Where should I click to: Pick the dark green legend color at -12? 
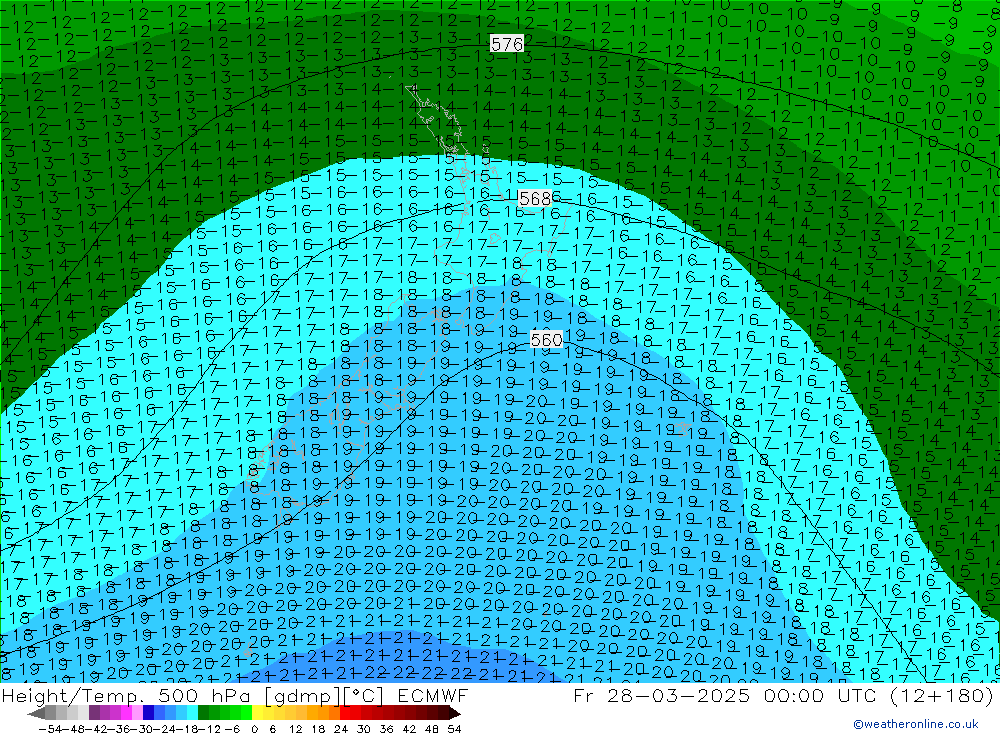pos(203,713)
